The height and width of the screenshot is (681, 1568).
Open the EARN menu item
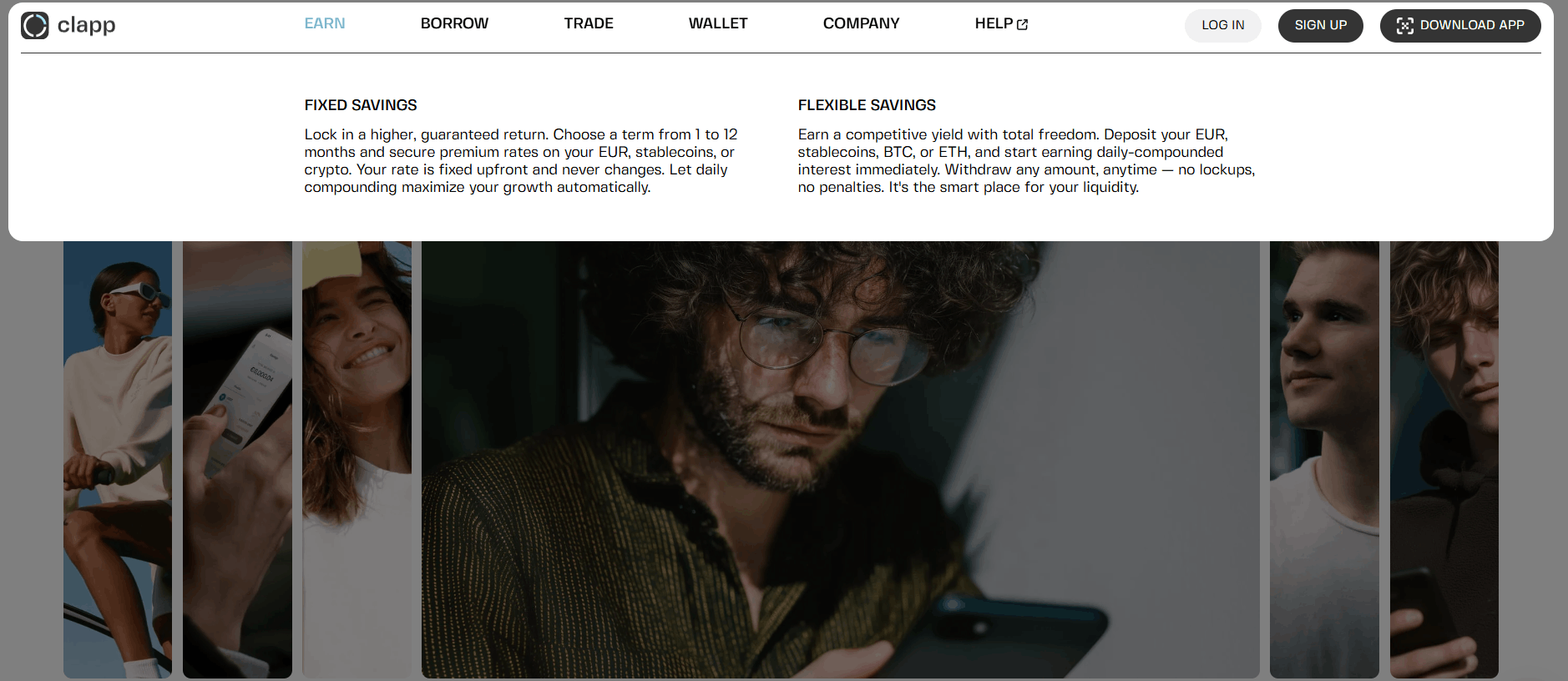point(325,23)
